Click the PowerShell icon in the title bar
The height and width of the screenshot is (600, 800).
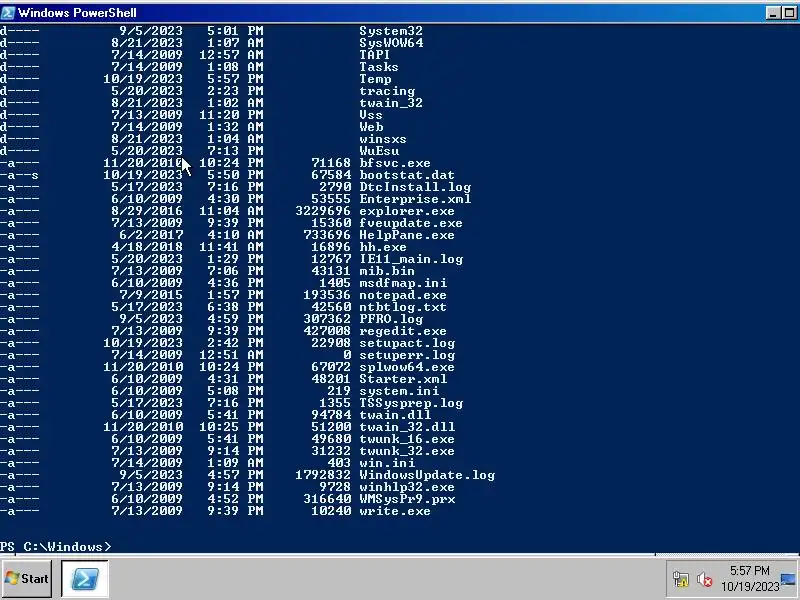(x=8, y=12)
